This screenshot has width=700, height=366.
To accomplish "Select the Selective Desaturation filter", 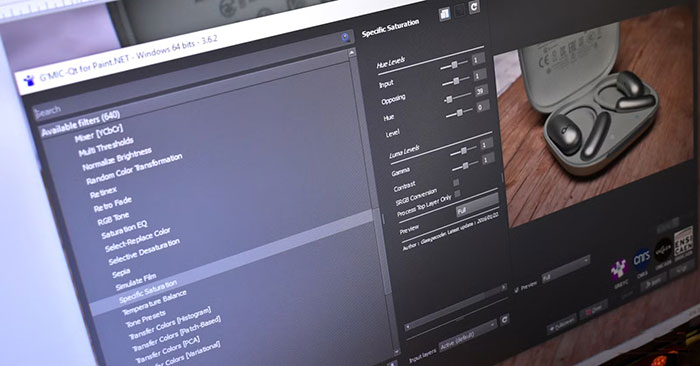I will [x=144, y=251].
